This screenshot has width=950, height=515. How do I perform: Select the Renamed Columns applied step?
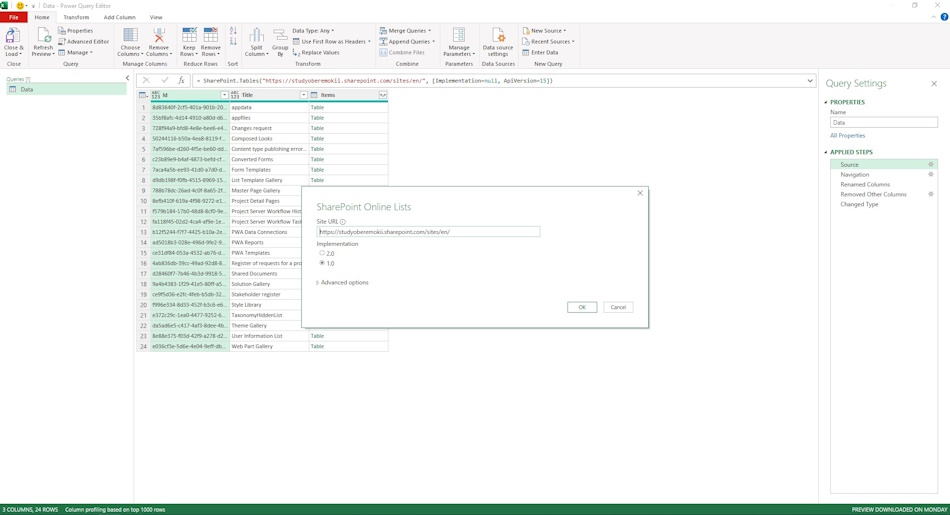click(x=865, y=184)
